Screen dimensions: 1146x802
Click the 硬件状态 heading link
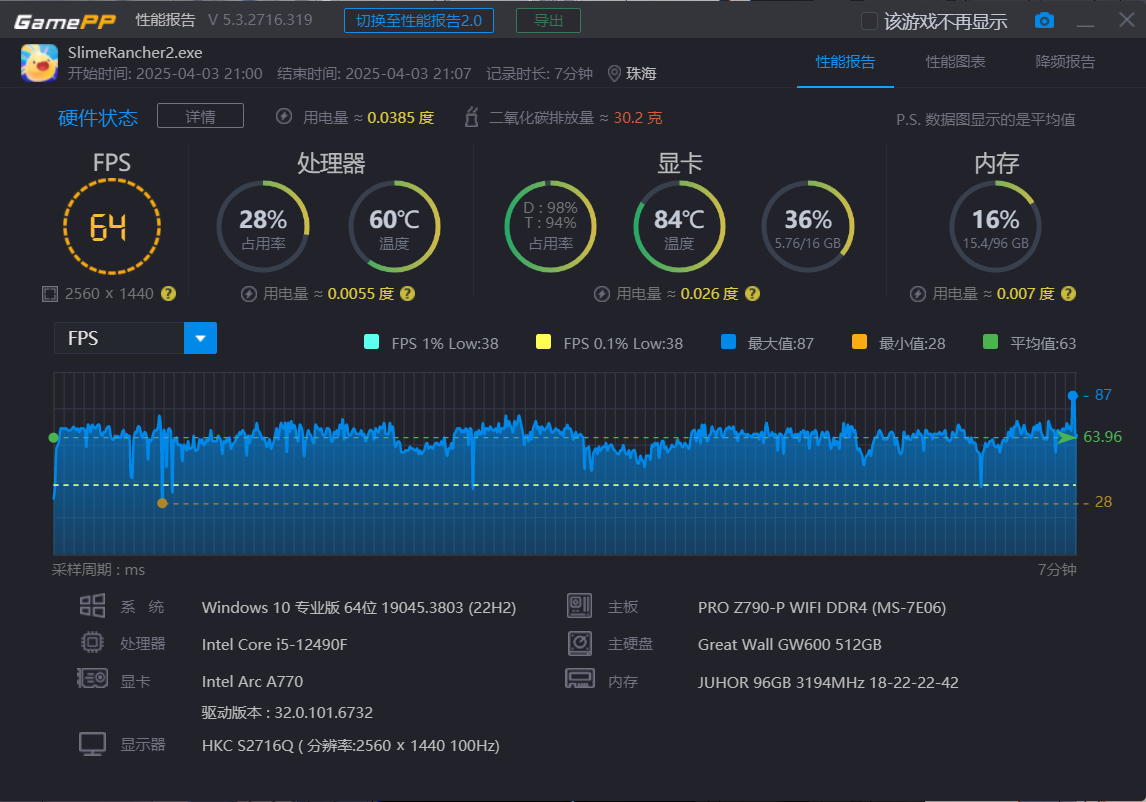point(98,118)
